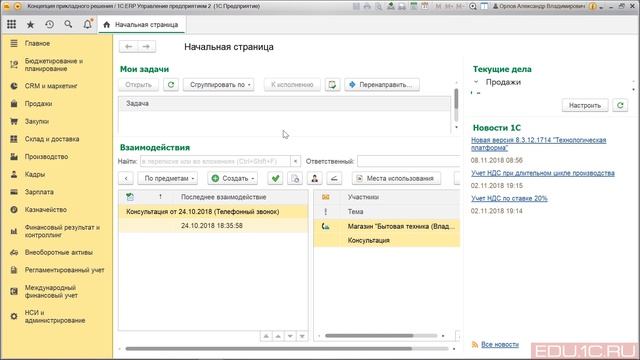Open the CRM и маркетинг section

(51, 86)
